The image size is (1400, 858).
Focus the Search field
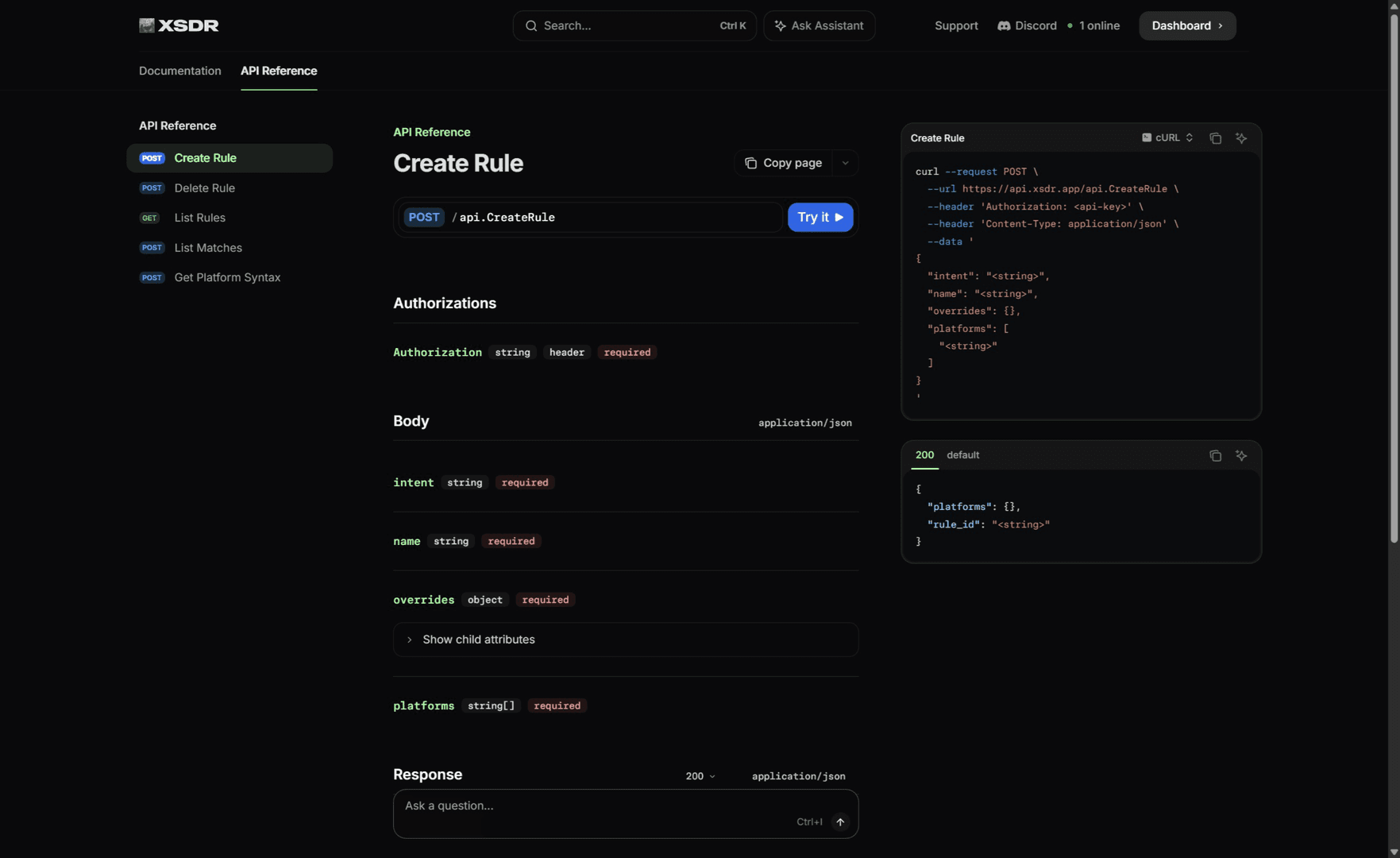(634, 25)
